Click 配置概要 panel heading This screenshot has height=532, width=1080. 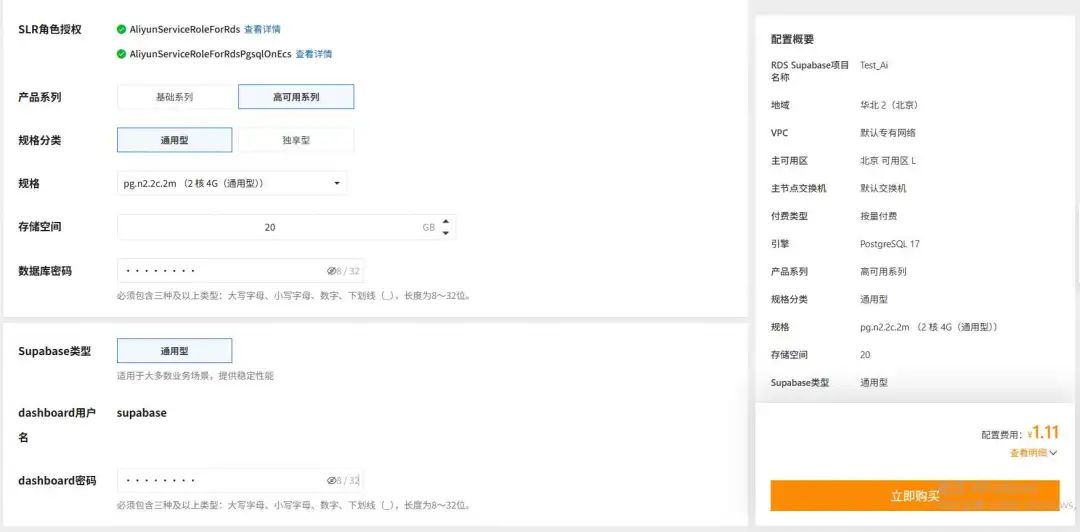coord(792,39)
